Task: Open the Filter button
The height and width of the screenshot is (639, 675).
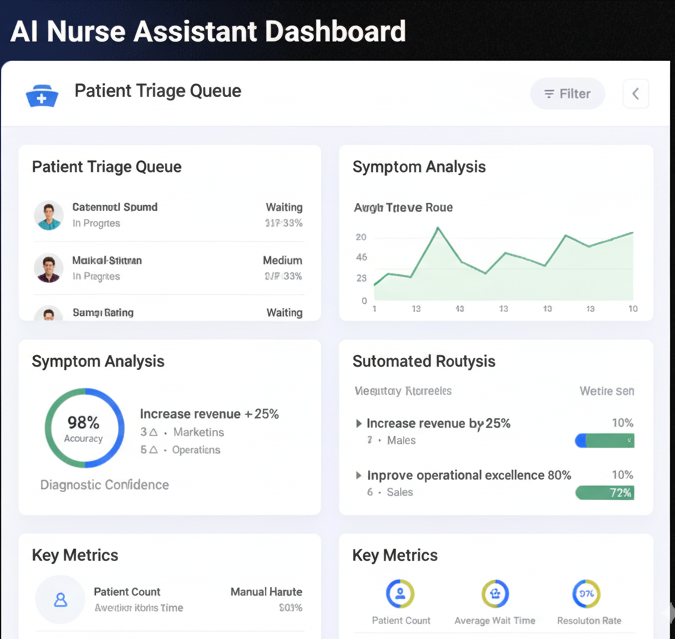Action: click(x=567, y=94)
